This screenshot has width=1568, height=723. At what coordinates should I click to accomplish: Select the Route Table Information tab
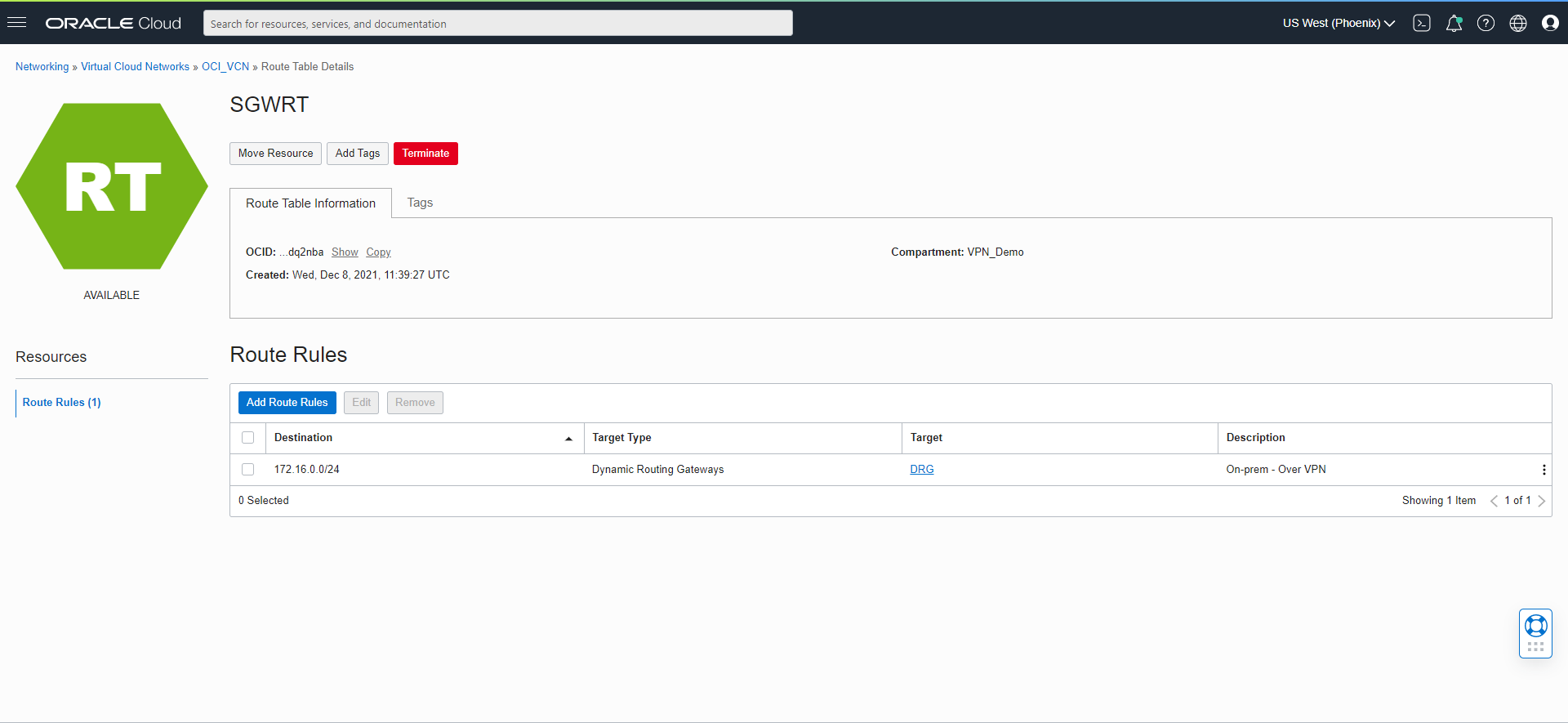click(310, 203)
